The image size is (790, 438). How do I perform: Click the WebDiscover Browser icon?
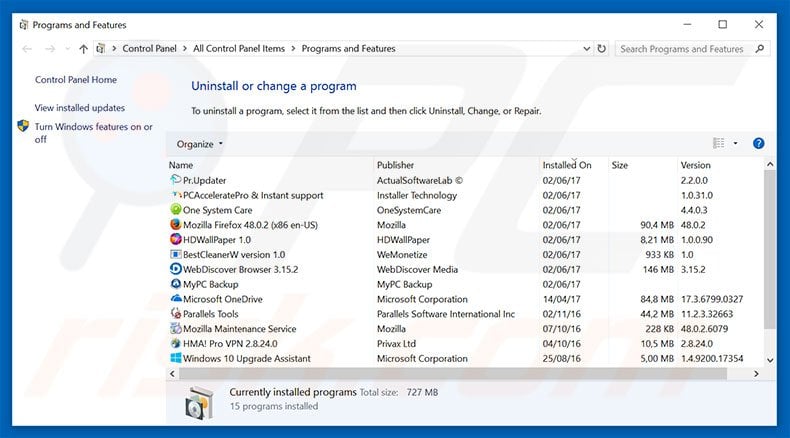(x=175, y=269)
